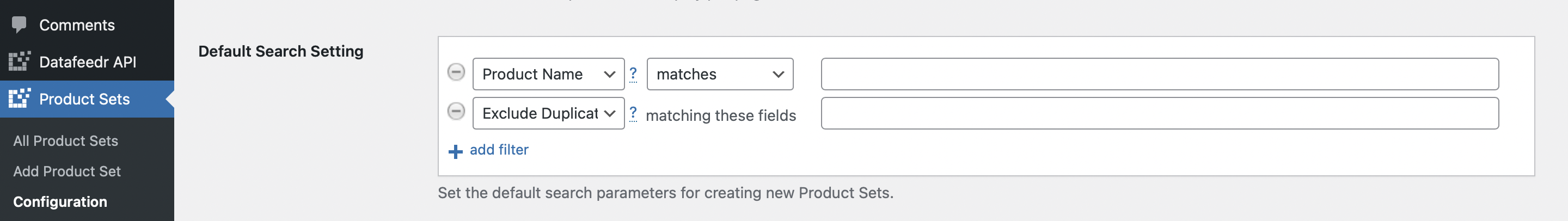Open the matches operator dropdown
Screen dimensions: 1568x221
click(x=720, y=74)
